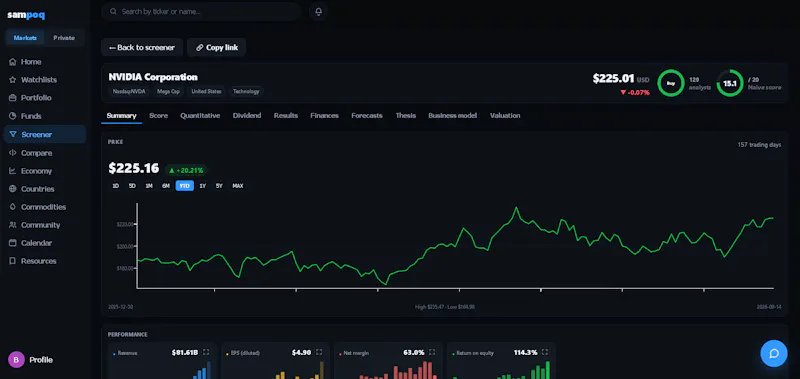Image resolution: width=800 pixels, height=379 pixels.
Task: Select the 1M price range
Action: tap(149, 186)
